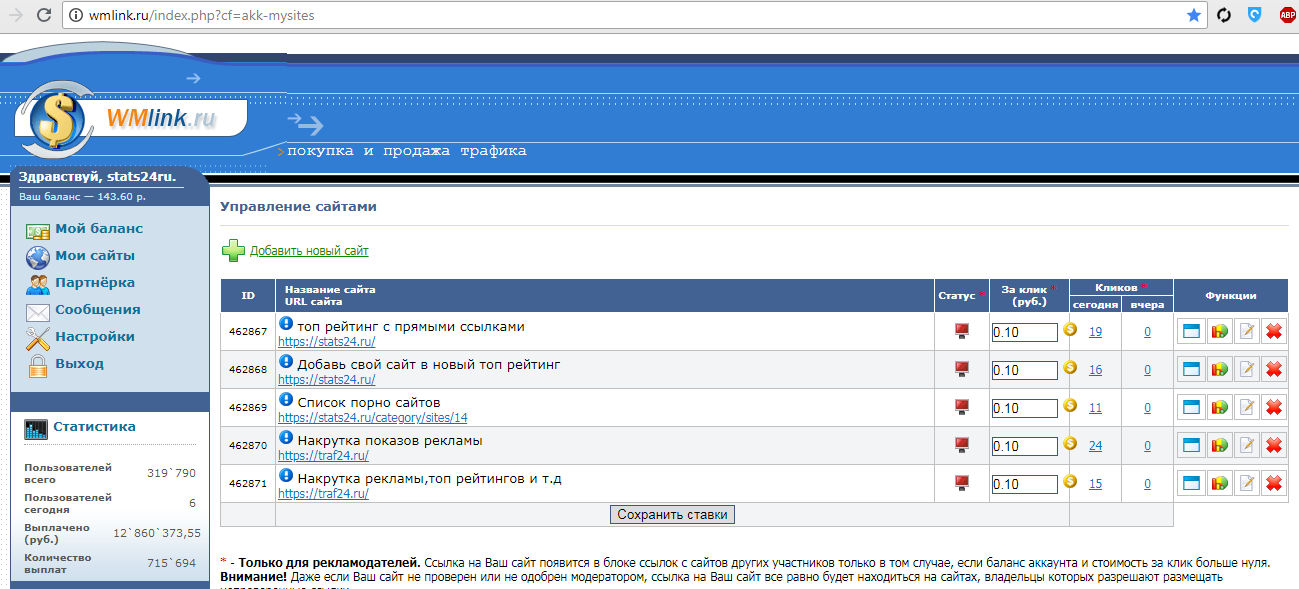Select 'Настройки' in the sidebar menu
The height and width of the screenshot is (589, 1299).
(x=94, y=337)
